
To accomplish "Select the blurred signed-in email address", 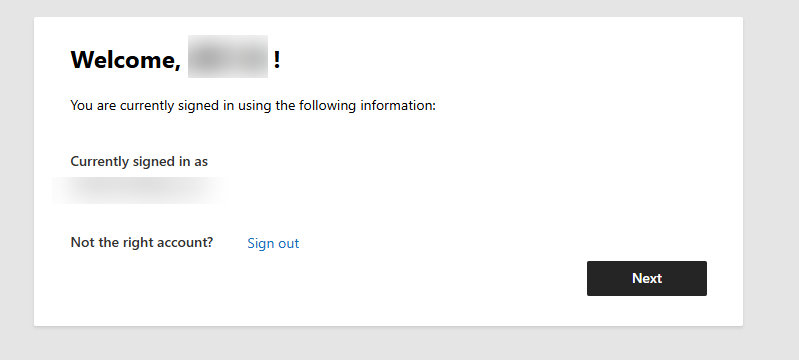I will pyautogui.click(x=141, y=190).
